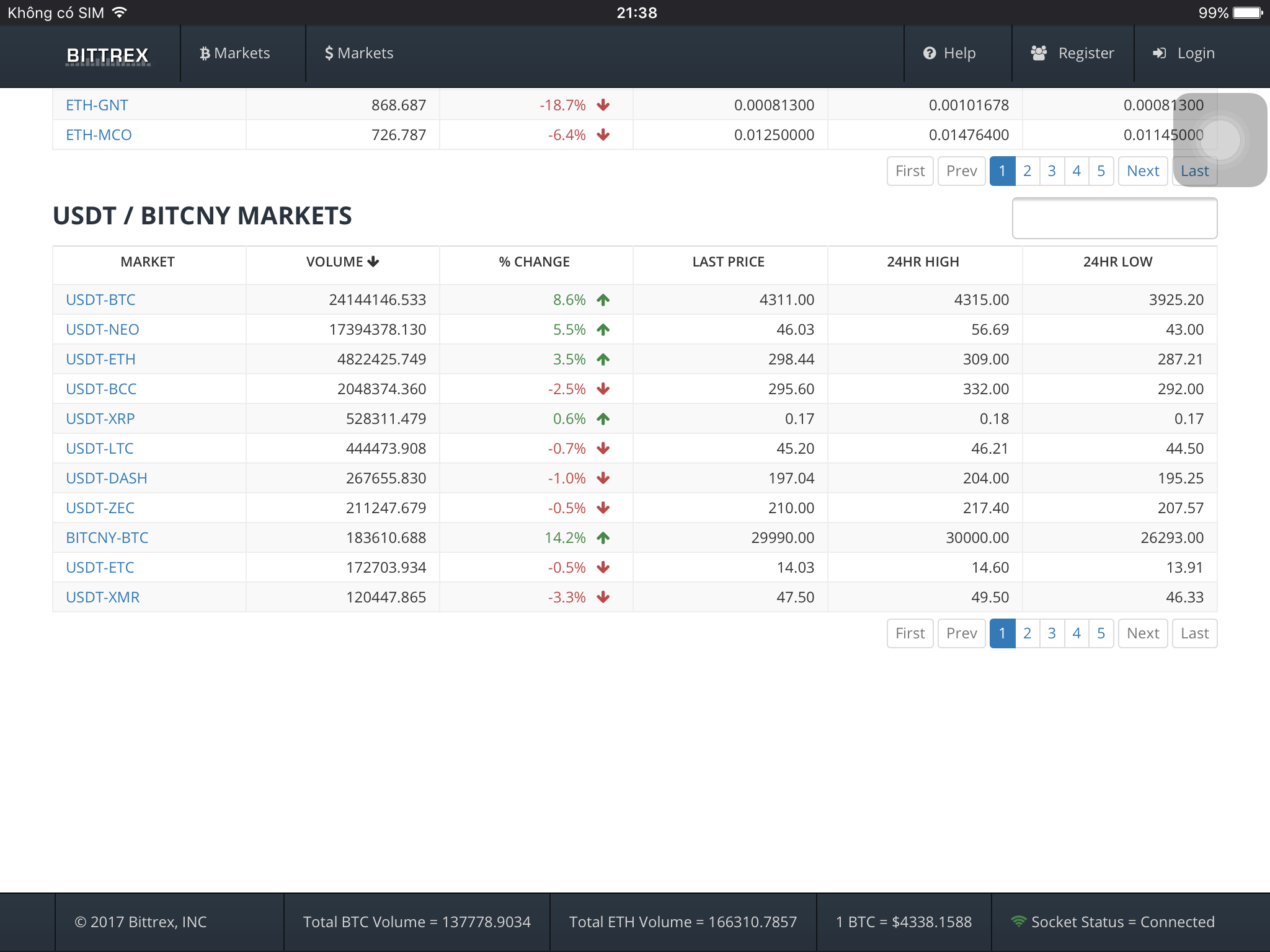Go to page 5 in ETH markets pagination

tap(1101, 171)
